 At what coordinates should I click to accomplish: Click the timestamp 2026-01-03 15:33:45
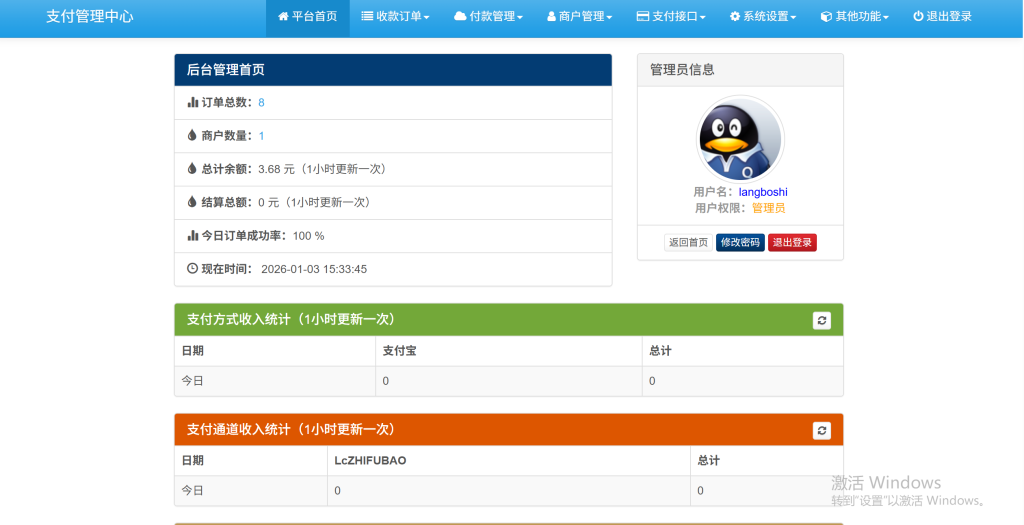pyautogui.click(x=314, y=269)
